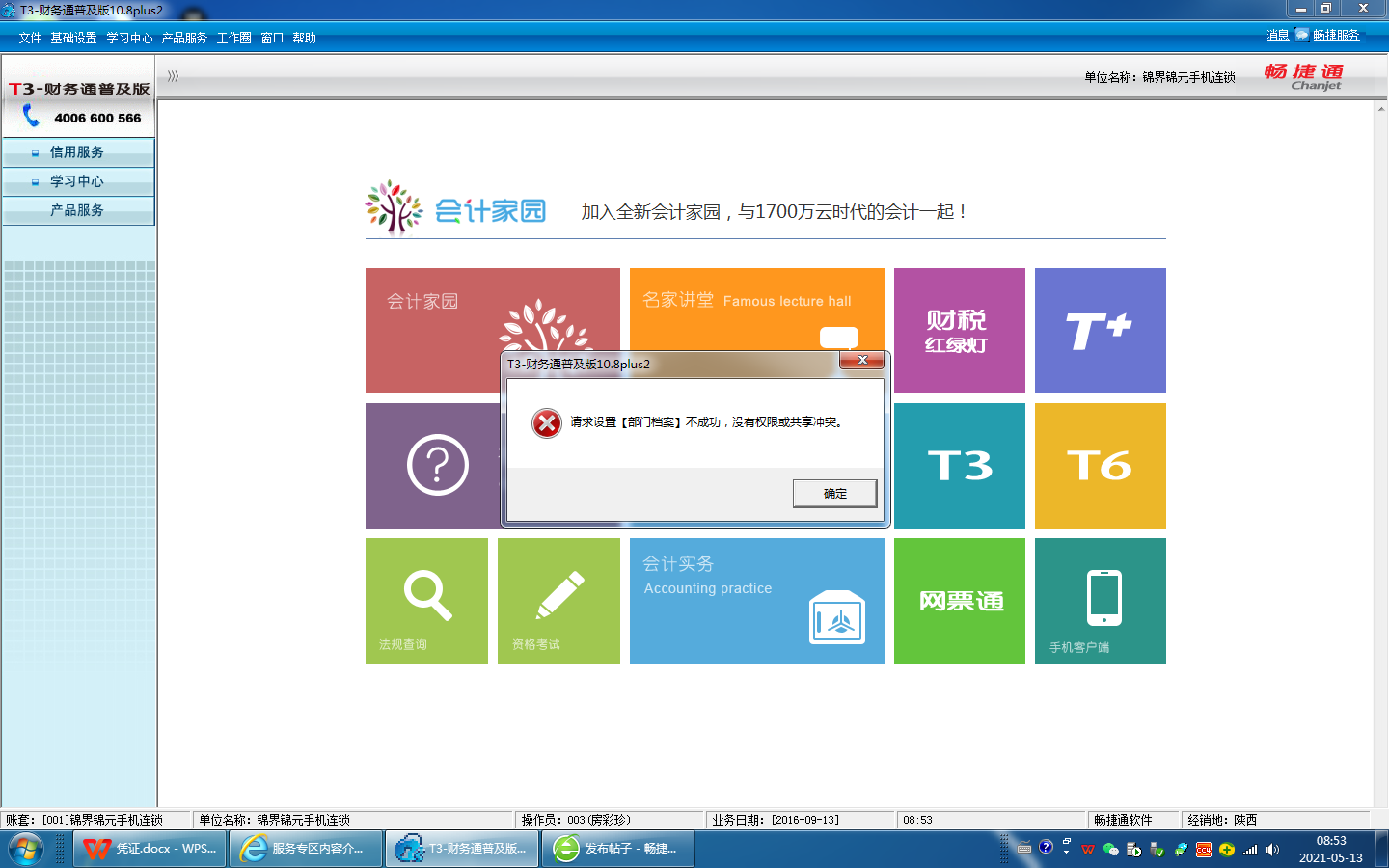Open the 畅捷服务 link
The image size is (1389, 868).
pos(1336,35)
